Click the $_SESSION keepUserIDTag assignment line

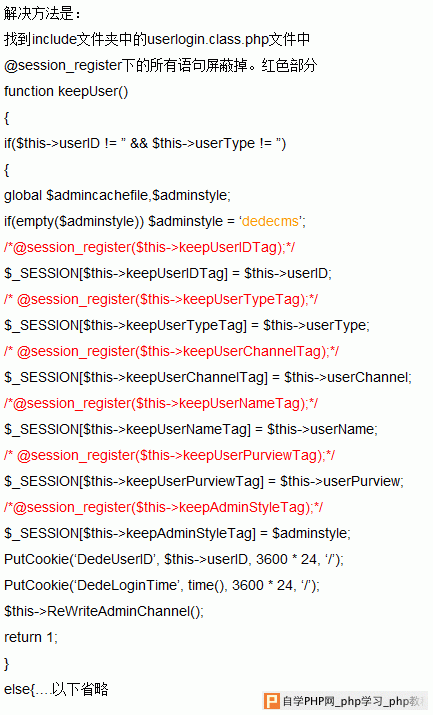168,274
